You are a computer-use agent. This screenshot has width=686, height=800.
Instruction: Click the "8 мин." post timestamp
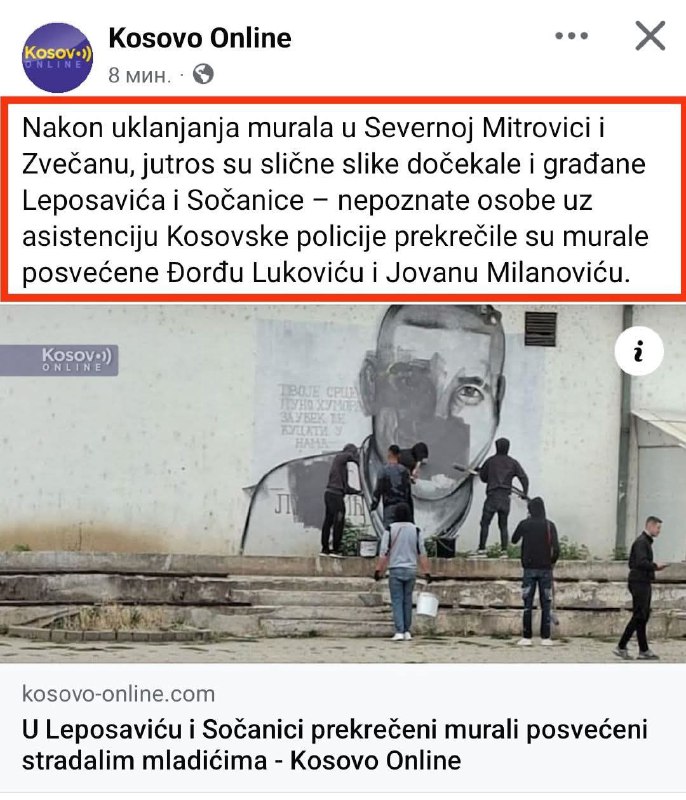point(139,75)
